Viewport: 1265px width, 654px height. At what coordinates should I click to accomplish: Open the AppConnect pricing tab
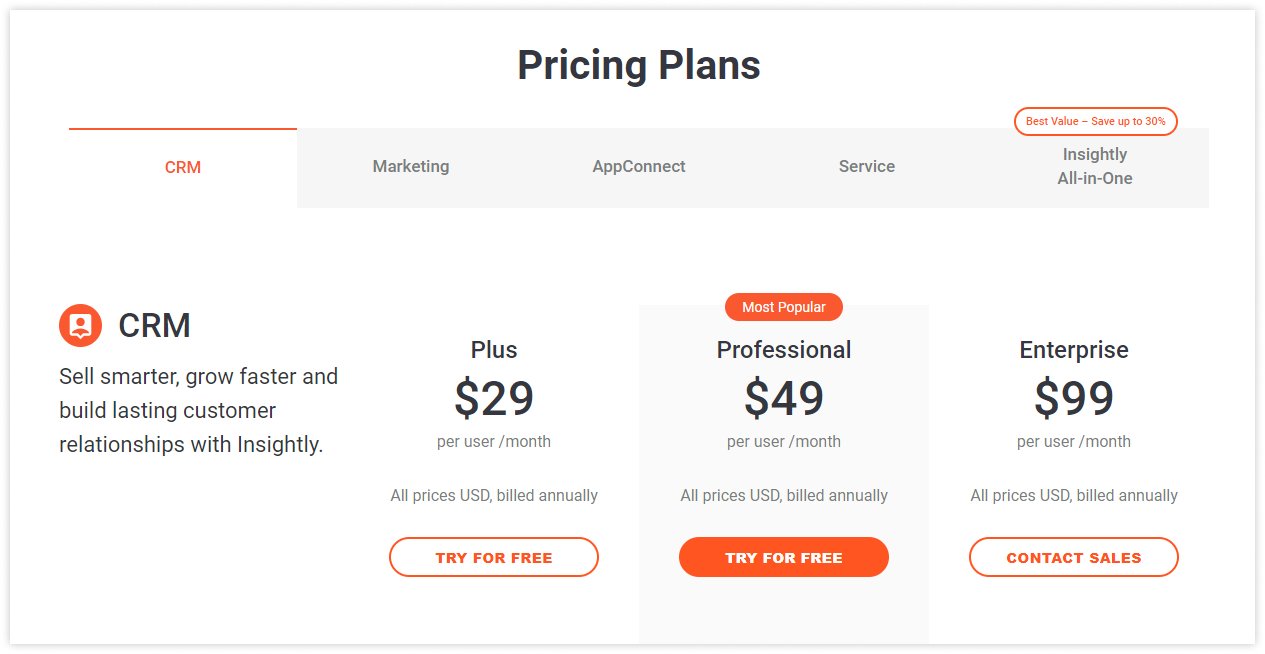point(638,166)
